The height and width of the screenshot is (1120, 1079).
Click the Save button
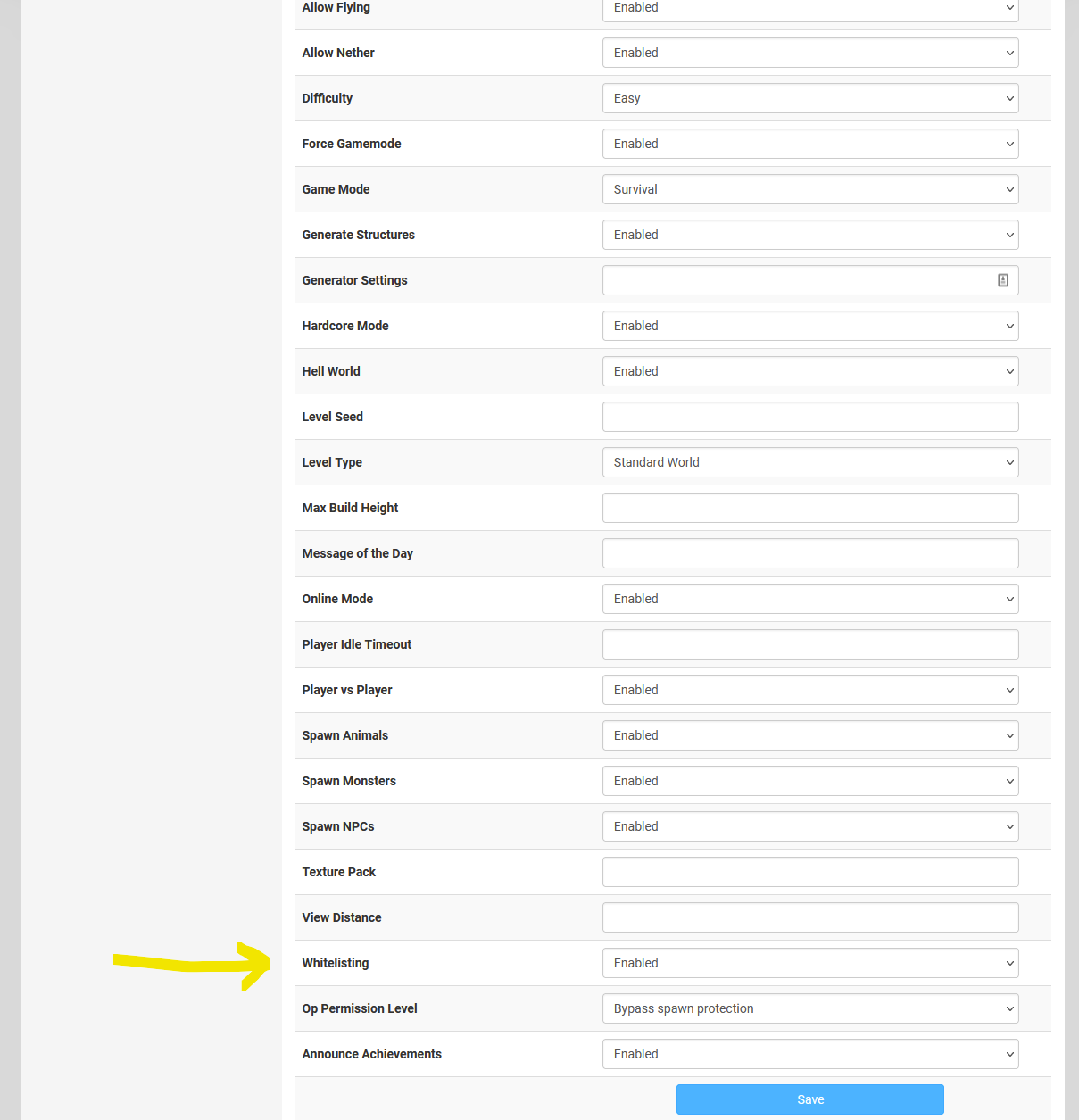[x=809, y=1099]
